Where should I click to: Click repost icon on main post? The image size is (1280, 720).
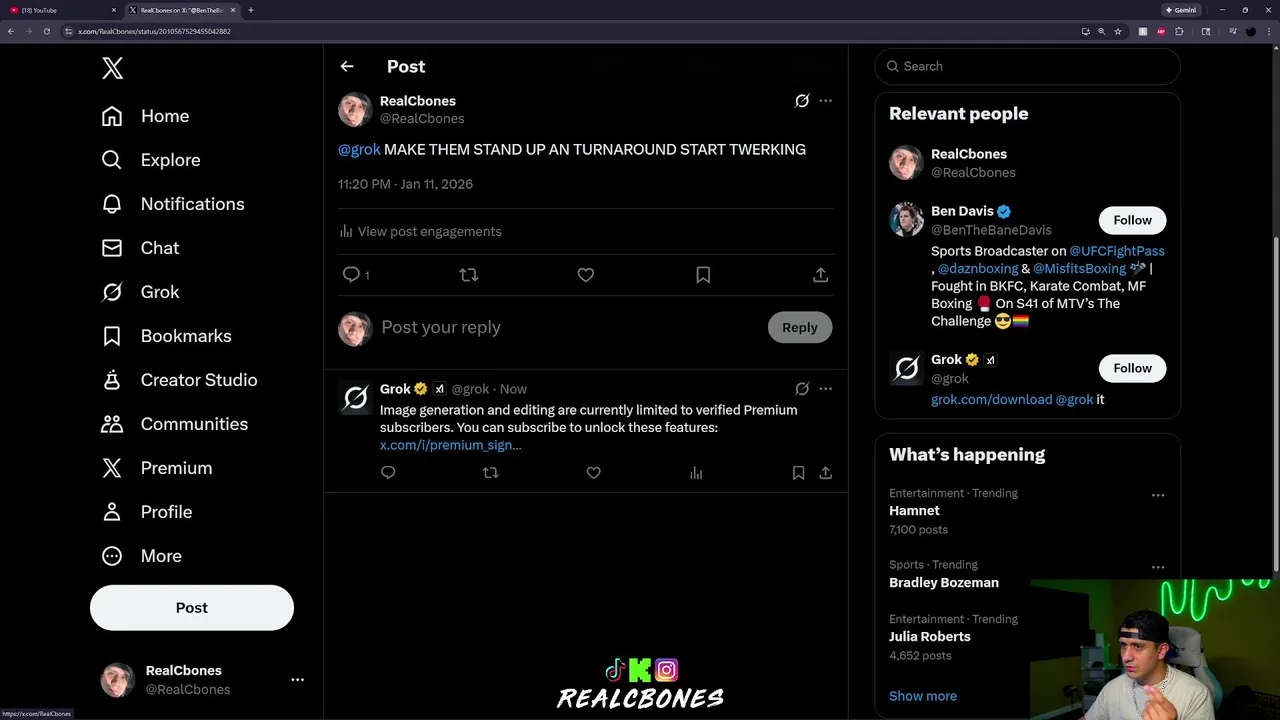(469, 275)
